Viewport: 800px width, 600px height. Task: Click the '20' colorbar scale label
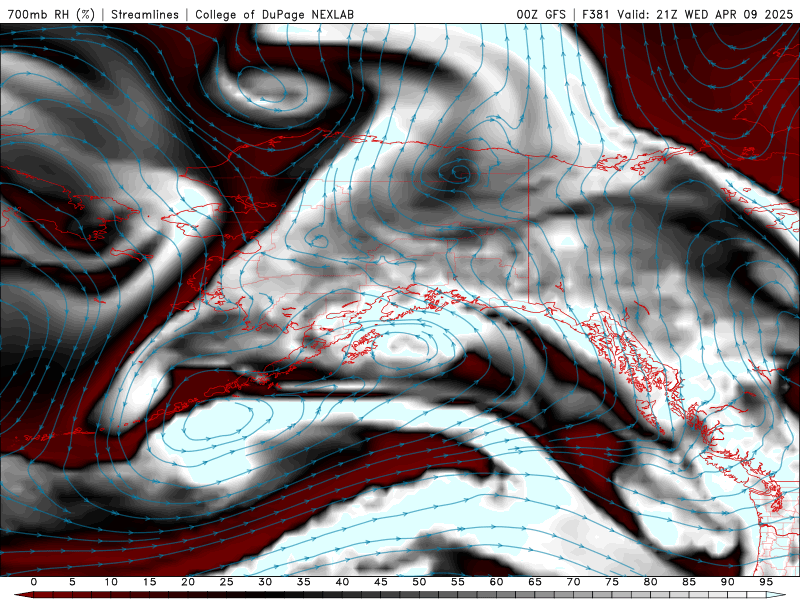click(x=188, y=582)
